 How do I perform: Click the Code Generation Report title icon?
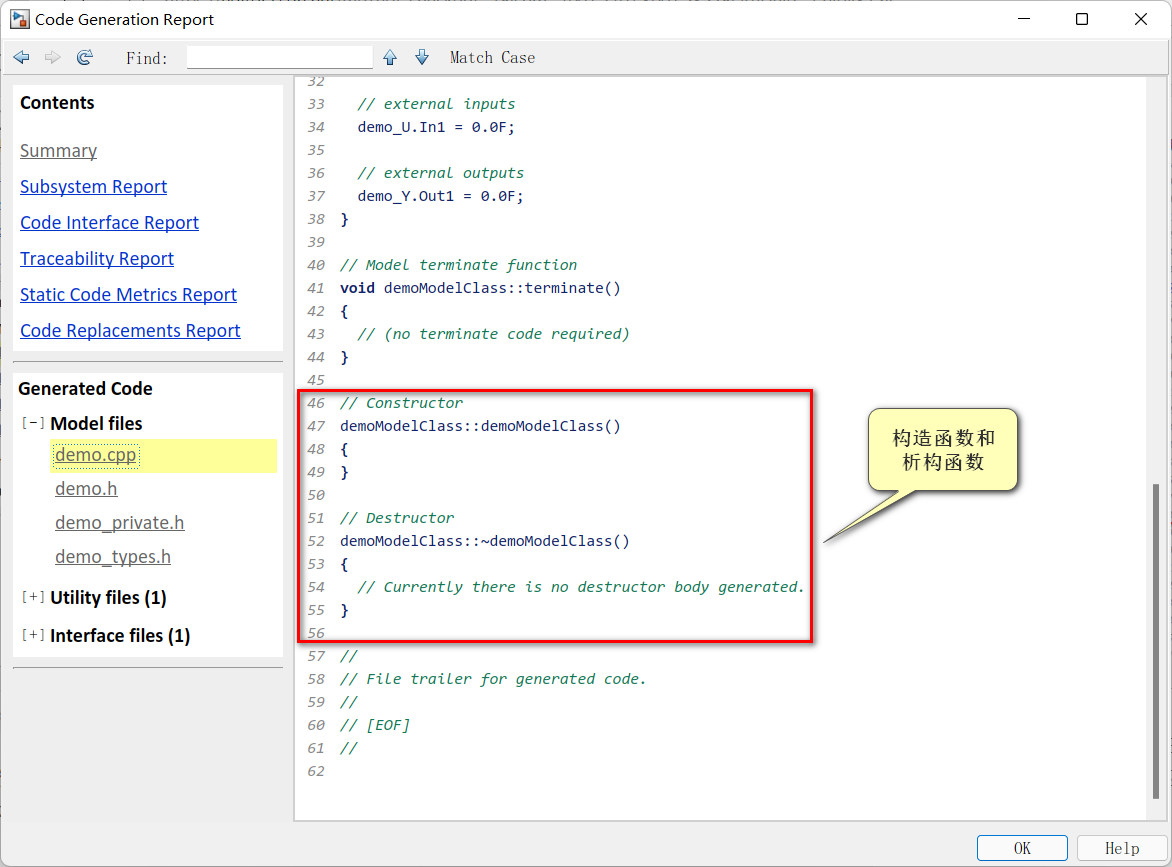[19, 19]
